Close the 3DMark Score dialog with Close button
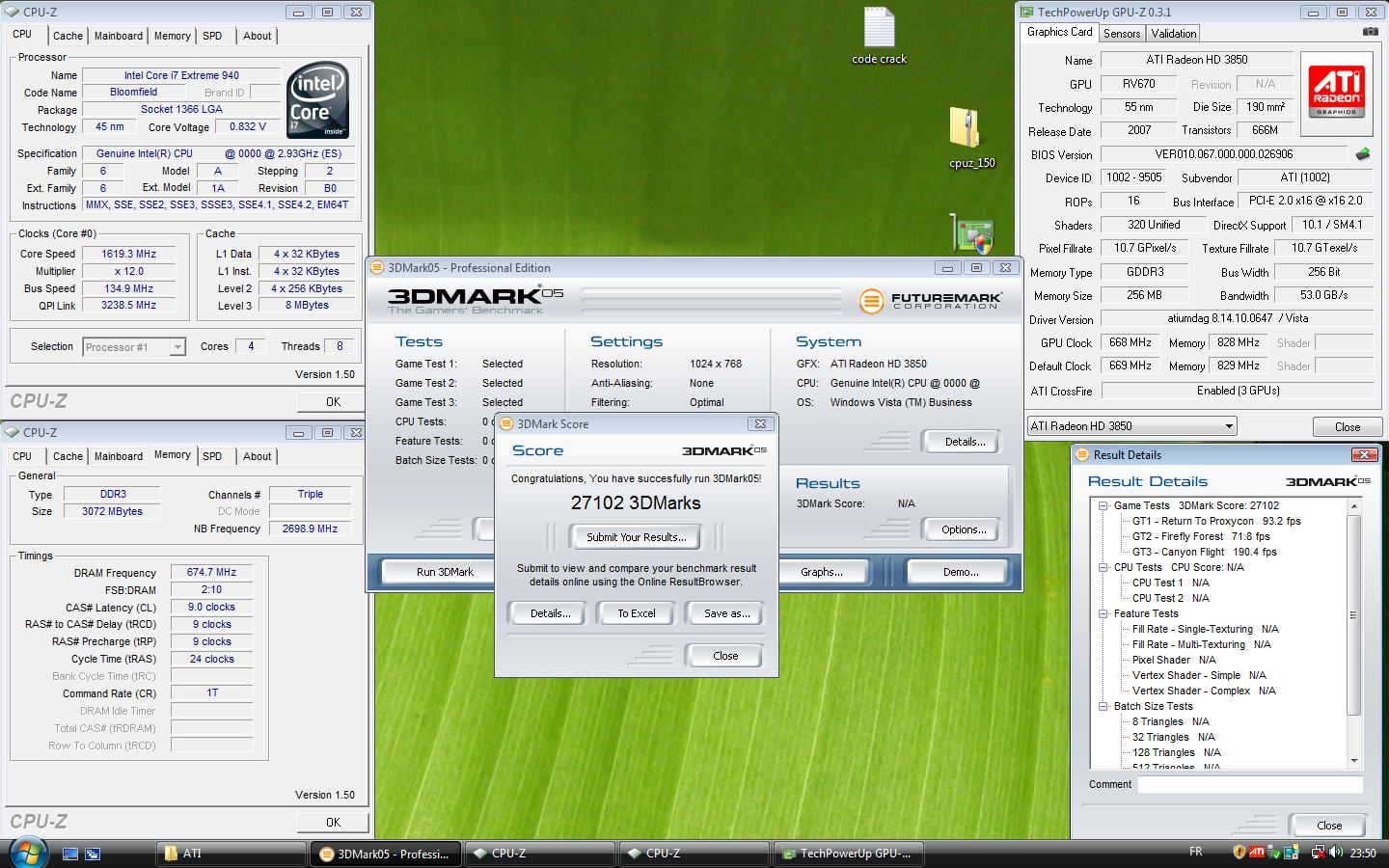1389x868 pixels. point(725,656)
